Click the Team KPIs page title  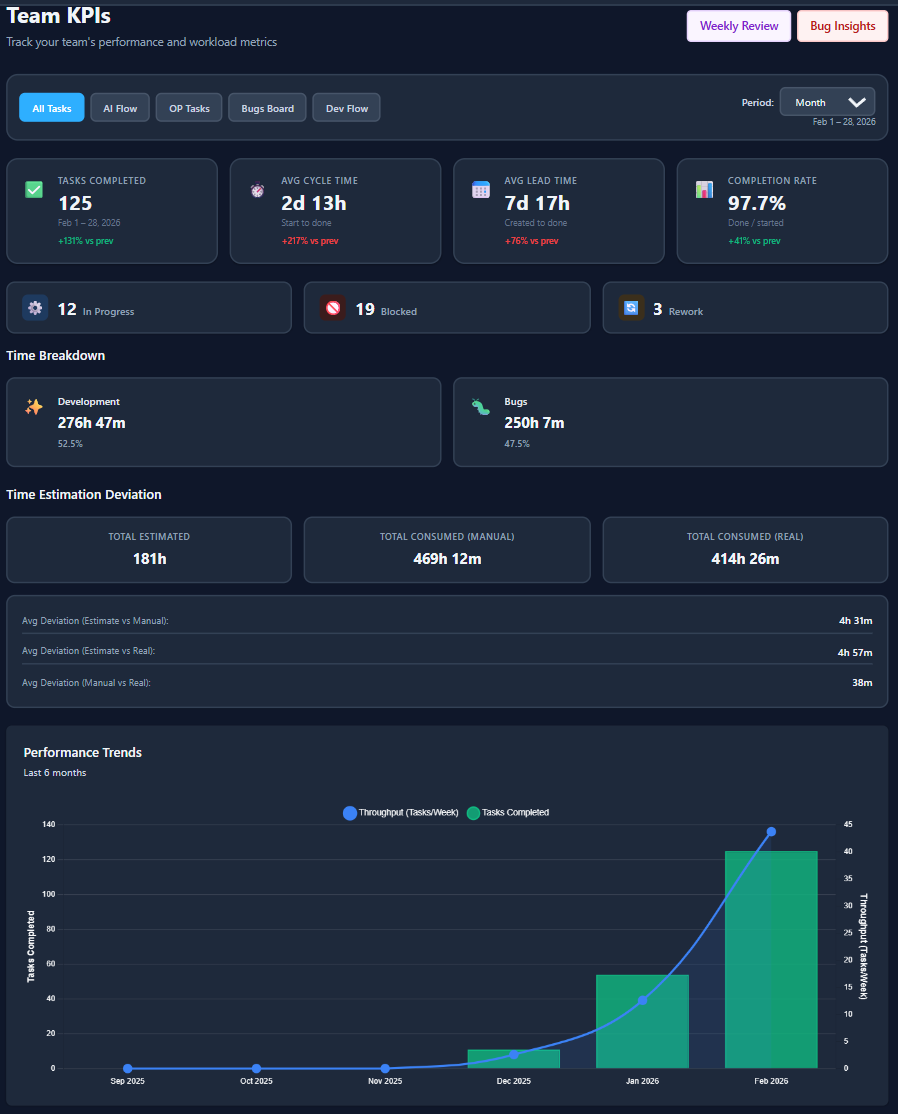58,15
